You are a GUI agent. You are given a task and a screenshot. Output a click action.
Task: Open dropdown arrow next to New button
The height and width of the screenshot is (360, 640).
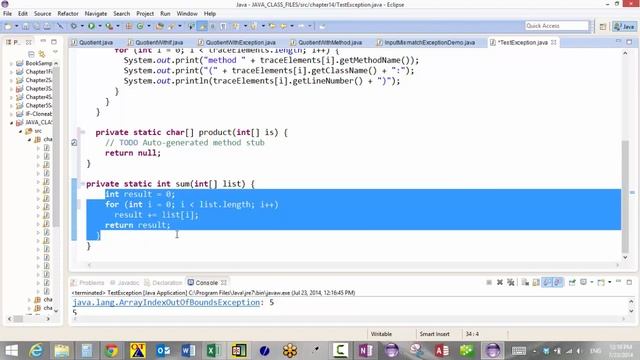tap(16, 26)
